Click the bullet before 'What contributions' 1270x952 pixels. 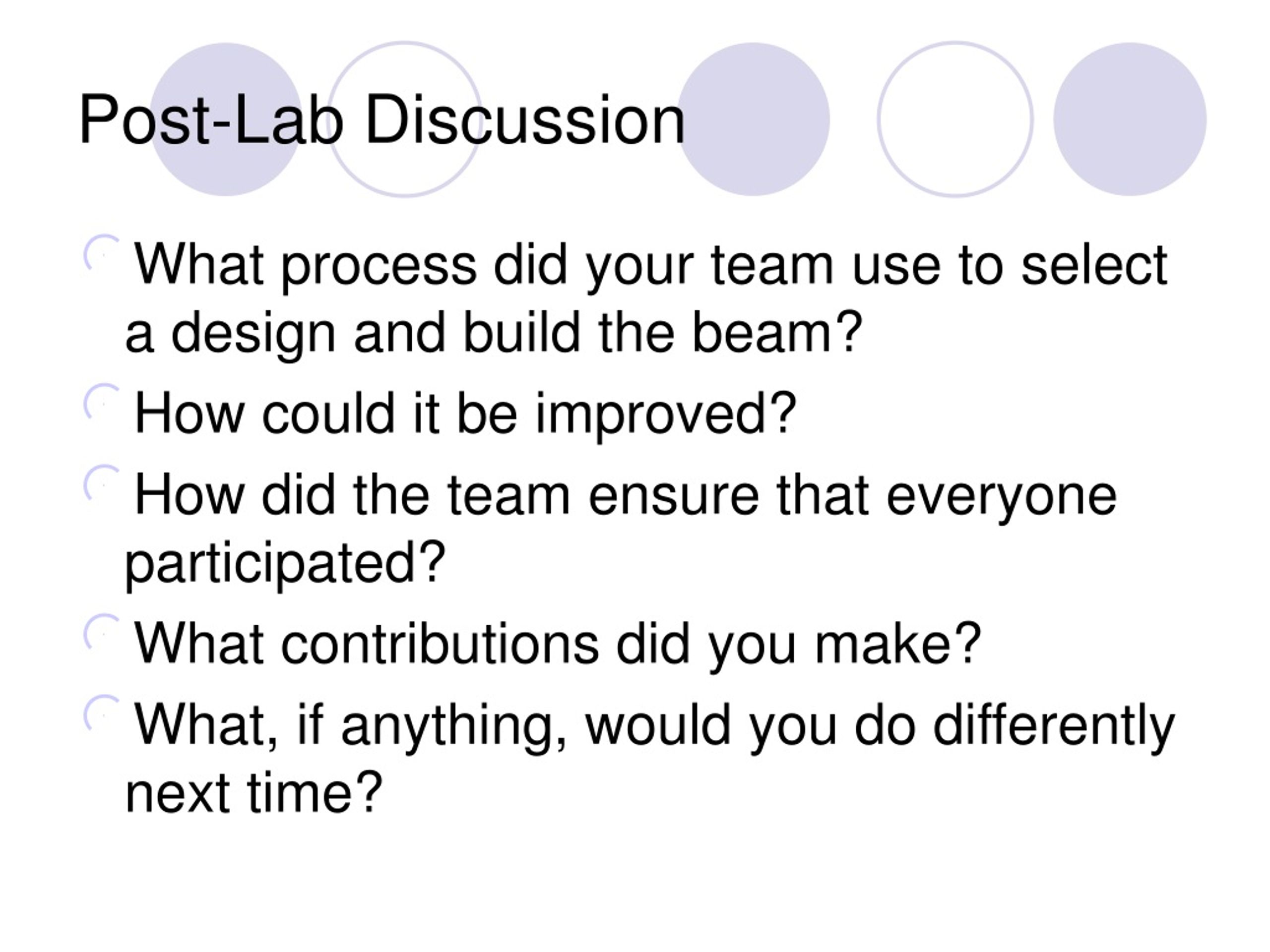(x=102, y=632)
